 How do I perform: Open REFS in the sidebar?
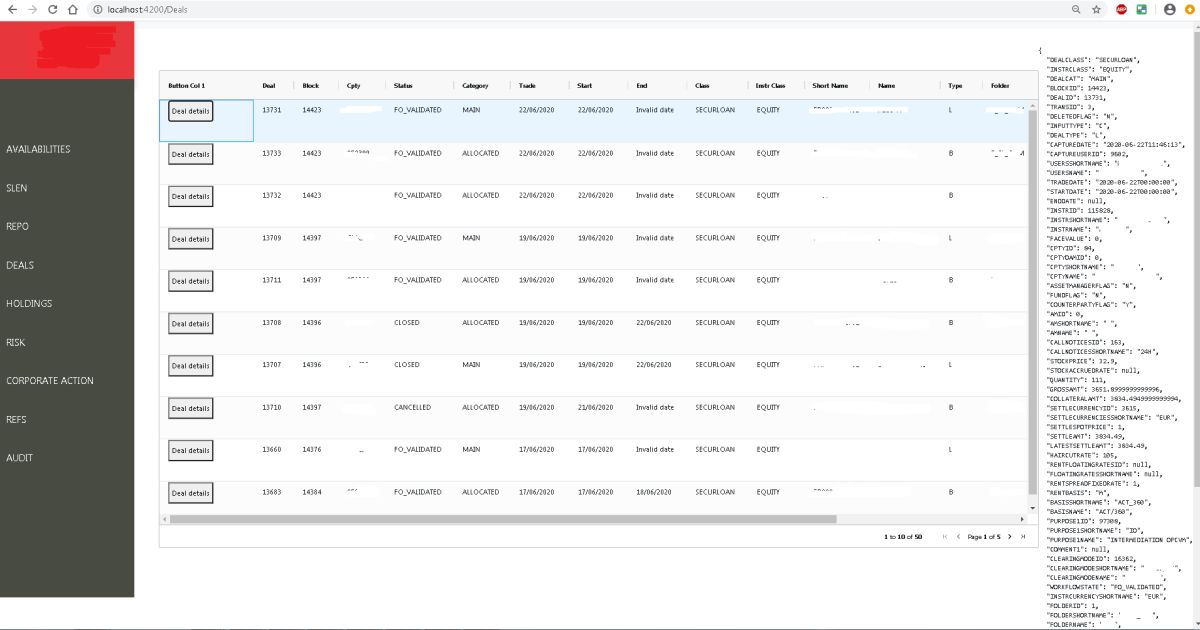click(x=16, y=419)
